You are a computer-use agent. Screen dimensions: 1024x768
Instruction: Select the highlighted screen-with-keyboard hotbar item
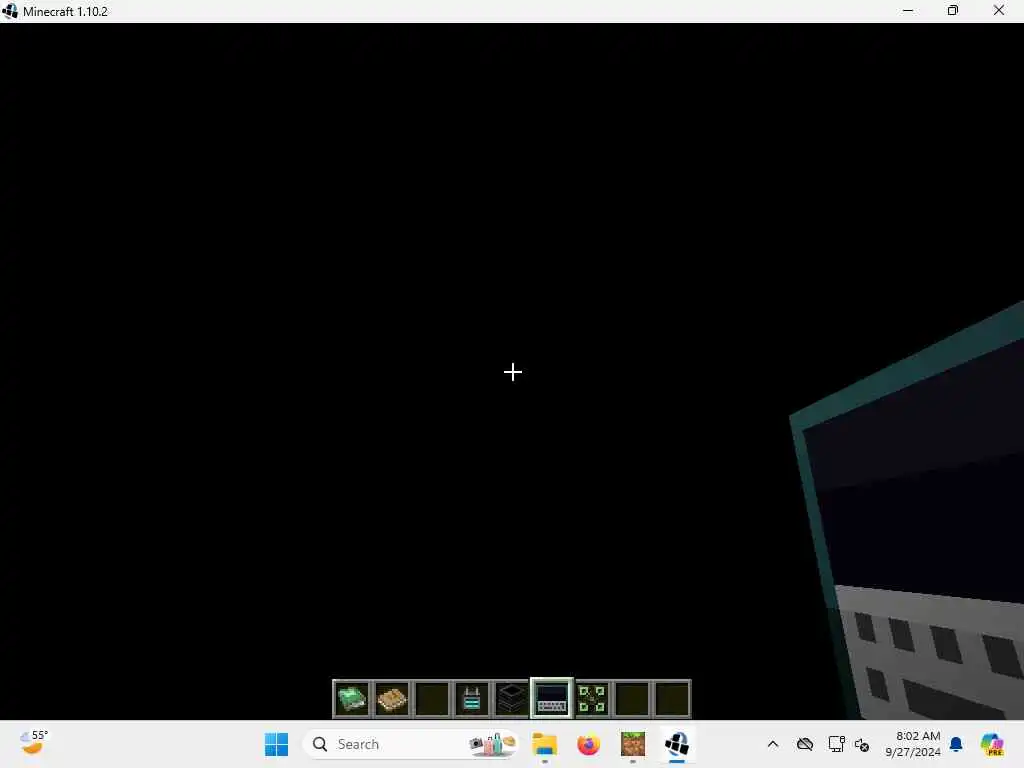pos(552,699)
